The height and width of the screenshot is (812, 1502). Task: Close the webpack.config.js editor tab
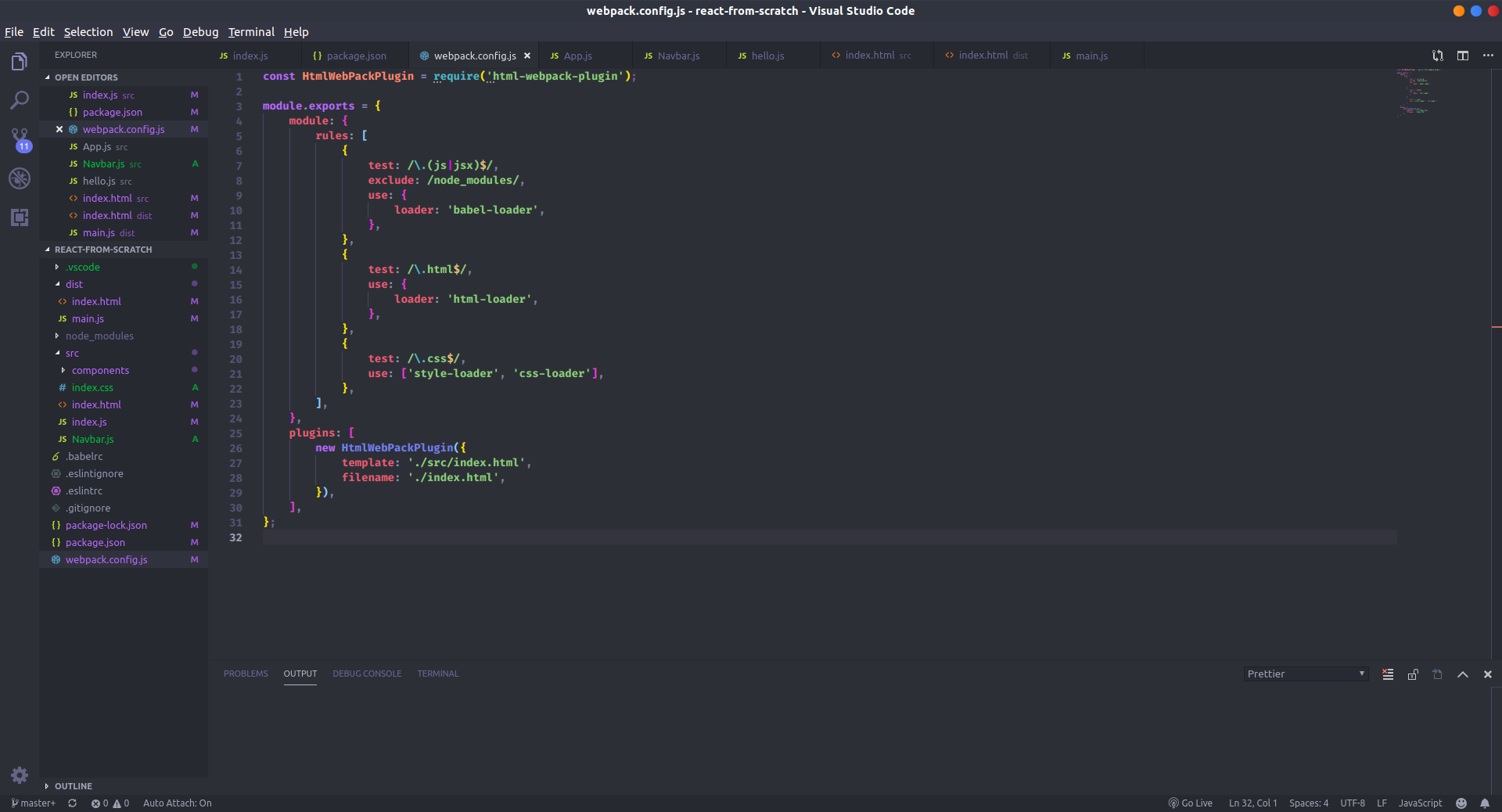[x=527, y=56]
